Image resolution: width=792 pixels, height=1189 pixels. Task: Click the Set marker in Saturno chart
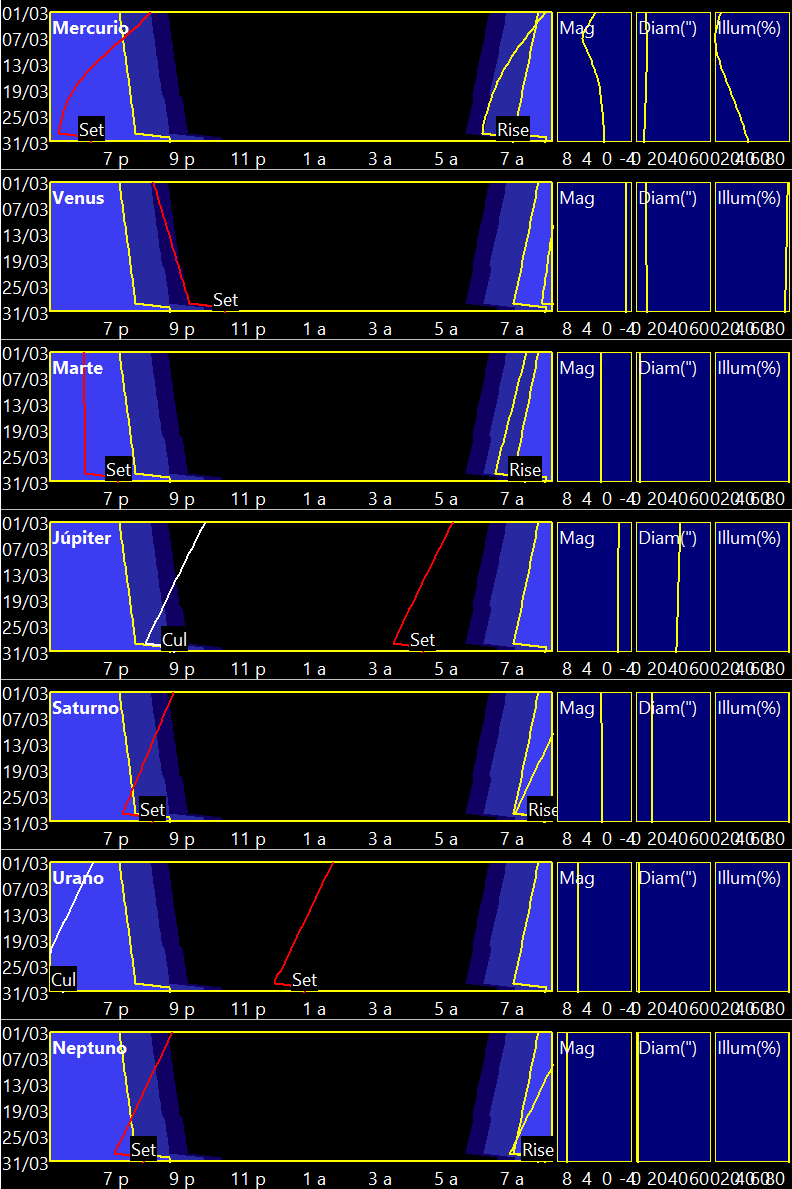click(x=152, y=810)
